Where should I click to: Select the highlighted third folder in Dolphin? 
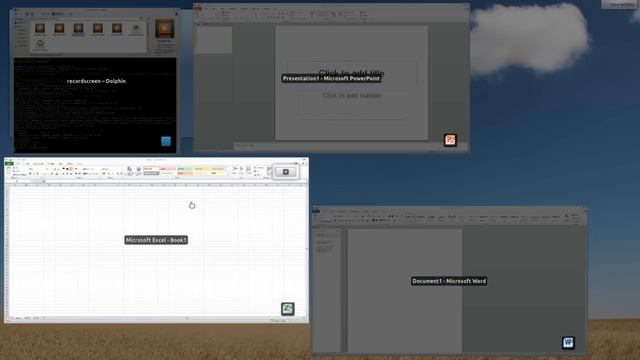(x=78, y=29)
